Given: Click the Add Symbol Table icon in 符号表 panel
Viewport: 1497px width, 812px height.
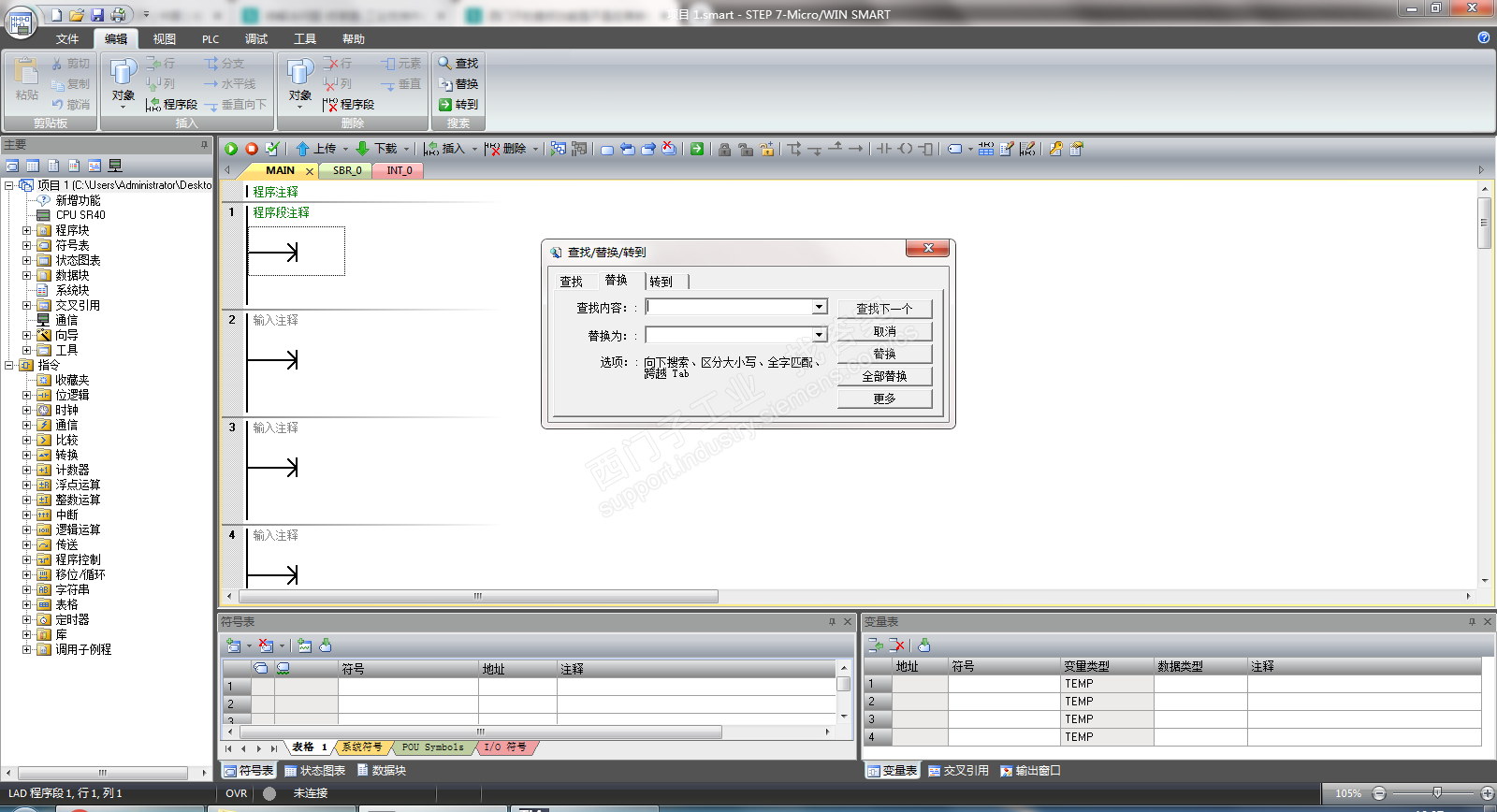Looking at the screenshot, I should 234,645.
